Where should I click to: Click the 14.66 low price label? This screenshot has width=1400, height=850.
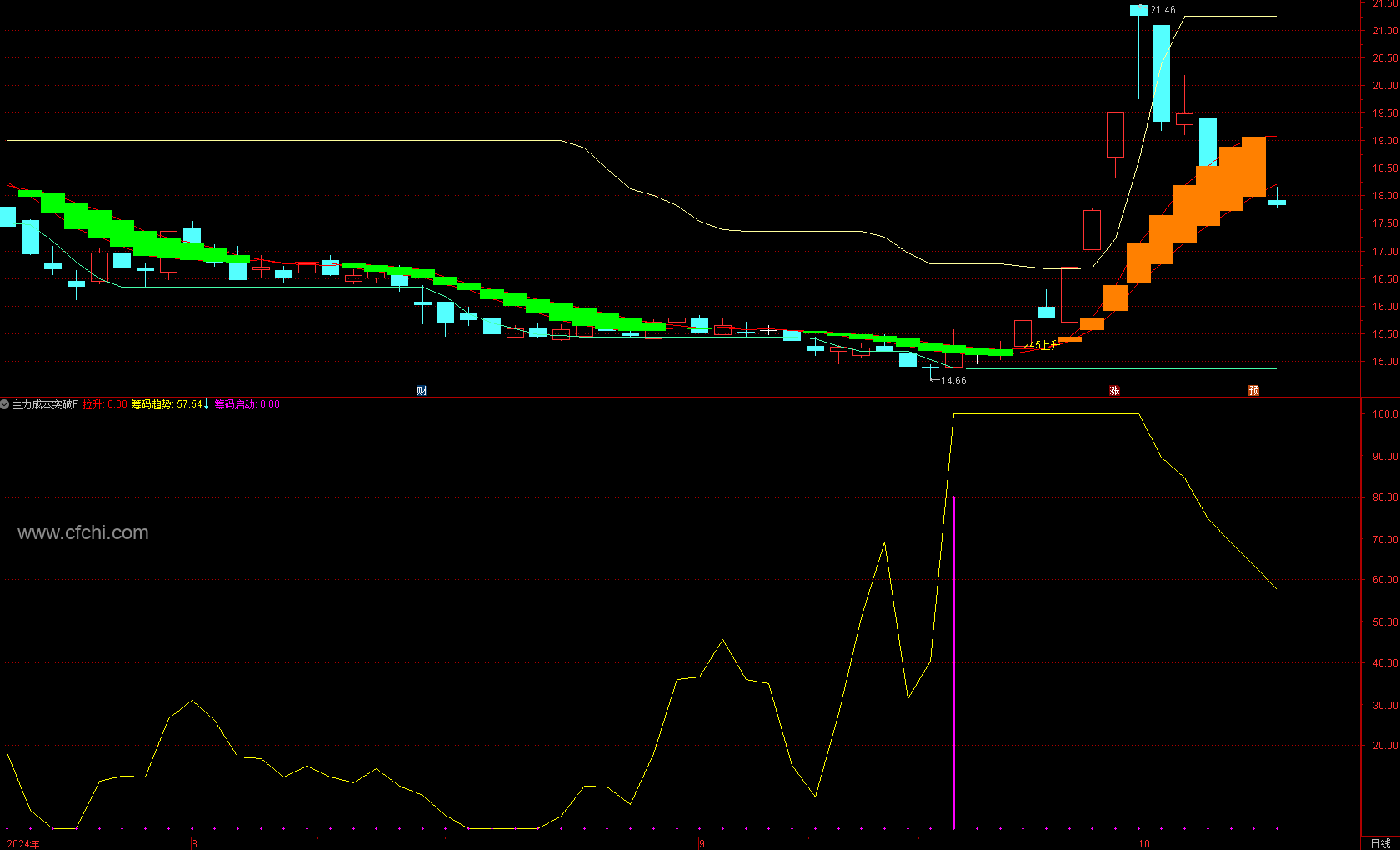pyautogui.click(x=953, y=381)
